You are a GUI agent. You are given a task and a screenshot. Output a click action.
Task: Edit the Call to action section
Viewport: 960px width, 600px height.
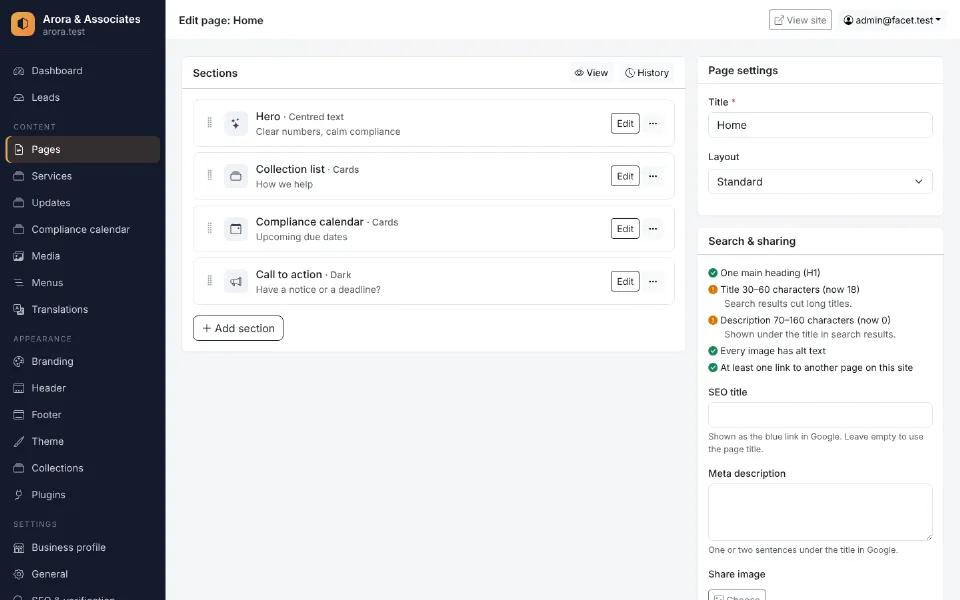pos(625,281)
